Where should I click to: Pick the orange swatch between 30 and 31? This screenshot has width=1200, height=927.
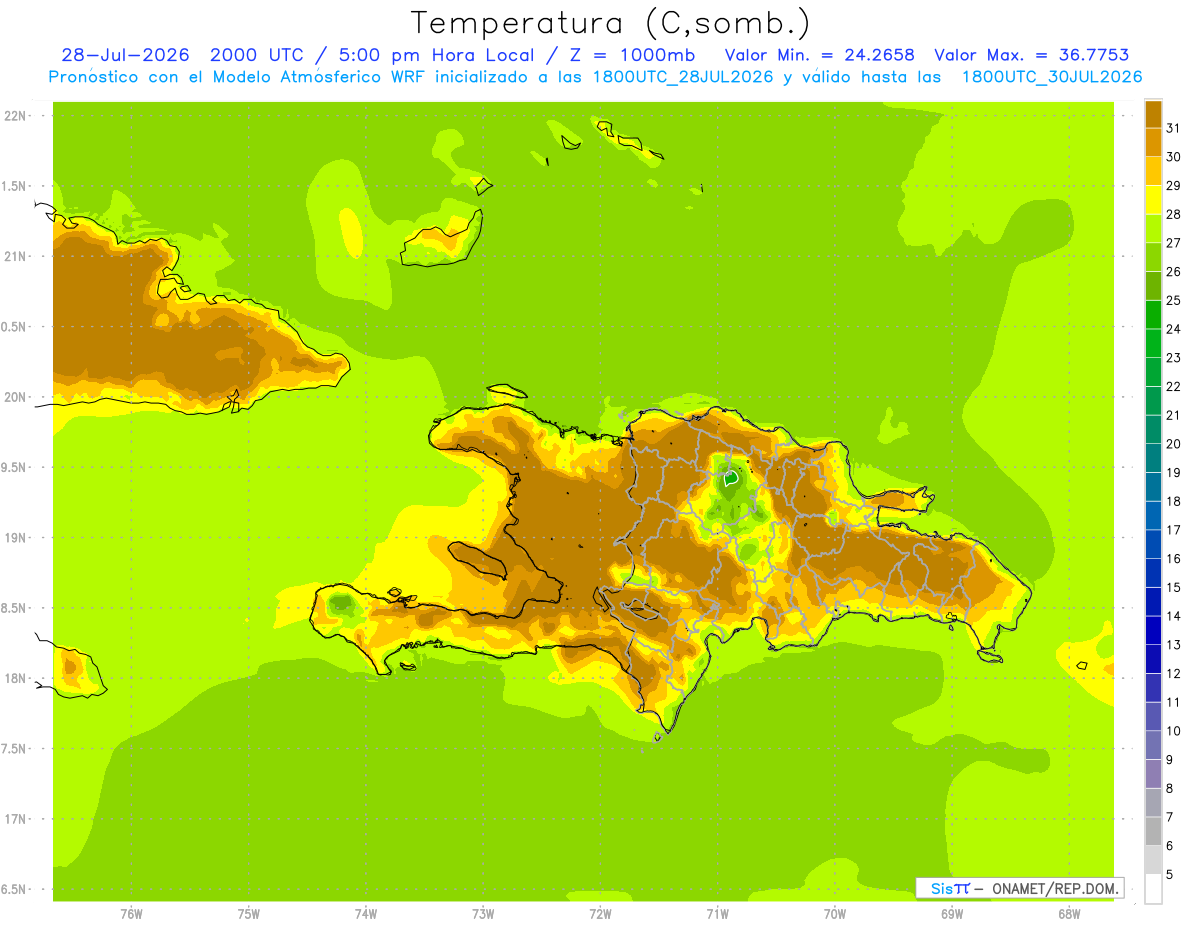click(x=1153, y=142)
